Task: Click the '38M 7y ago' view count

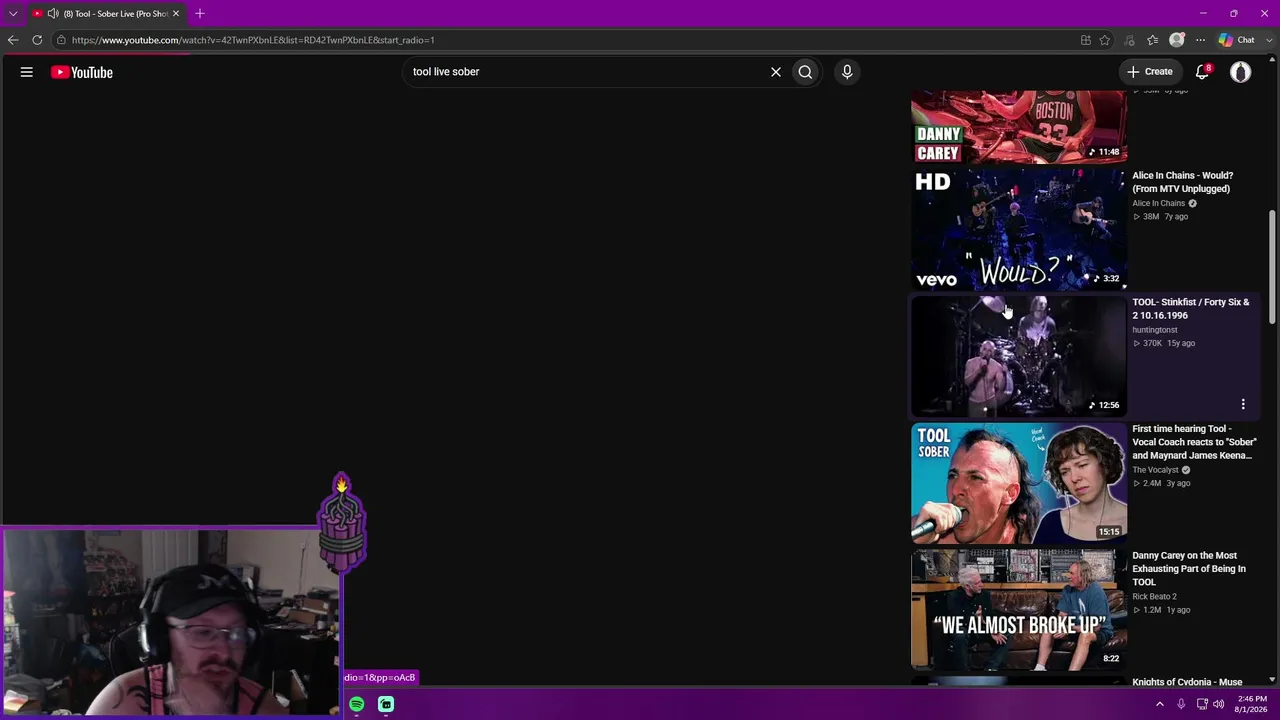Action: pyautogui.click(x=1160, y=217)
